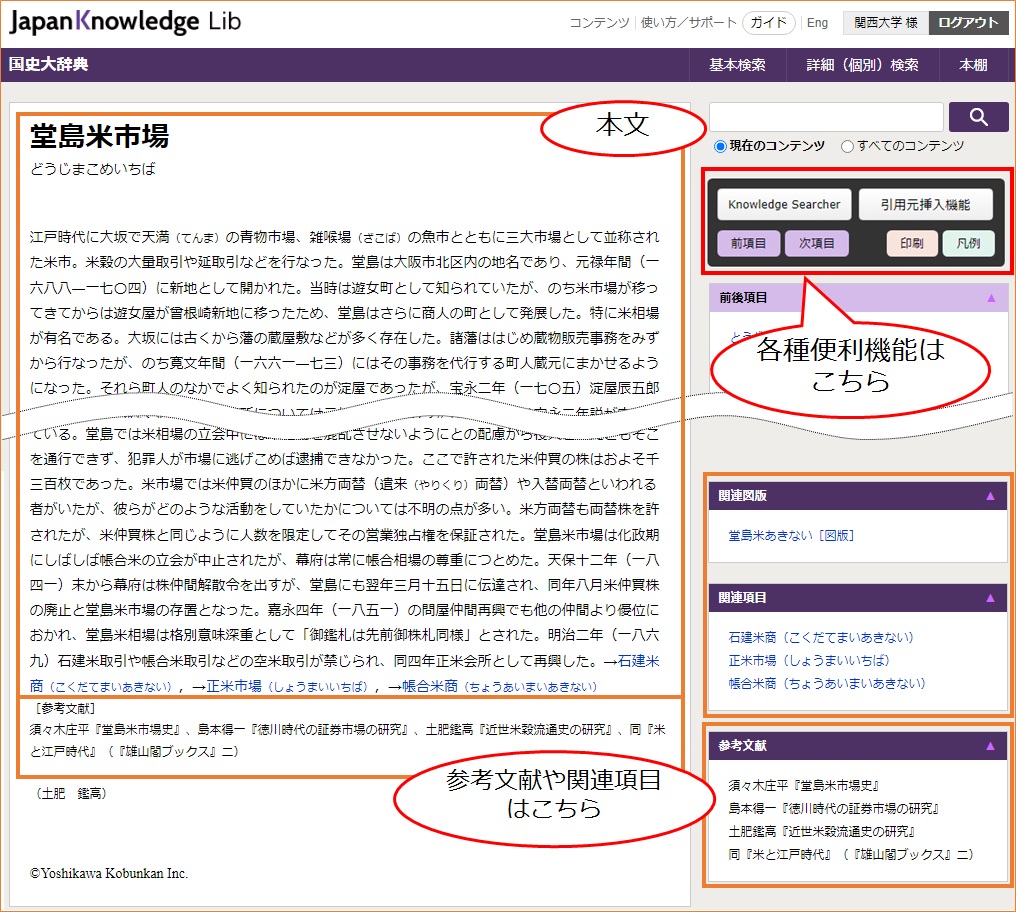Collapse the 関連項目 sidebar panel
Image resolution: width=1016 pixels, height=912 pixels.
tap(991, 597)
